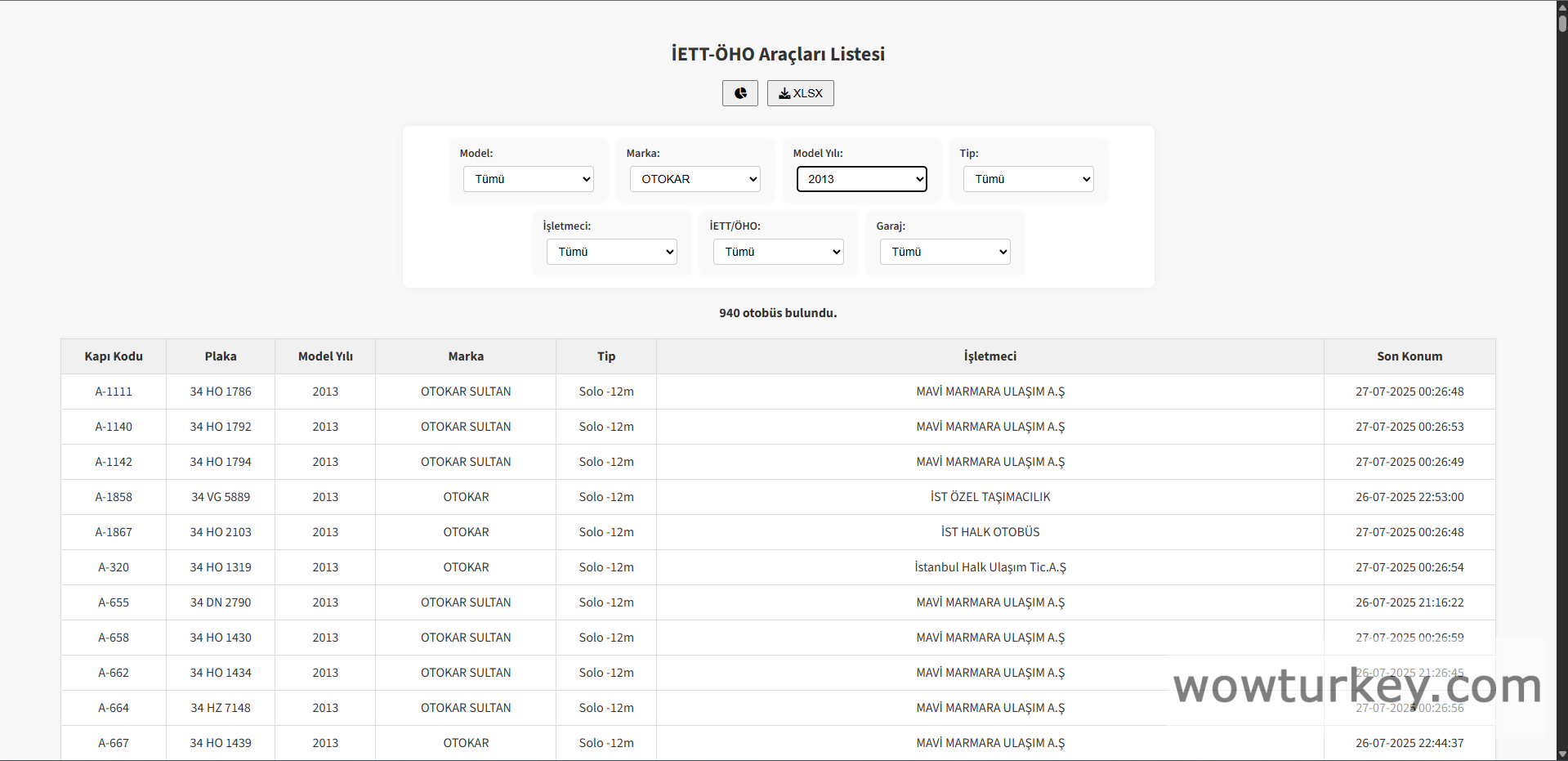Expand the Marka dropdown showing OTOKAR
The width and height of the screenshot is (1568, 761).
pos(695,179)
